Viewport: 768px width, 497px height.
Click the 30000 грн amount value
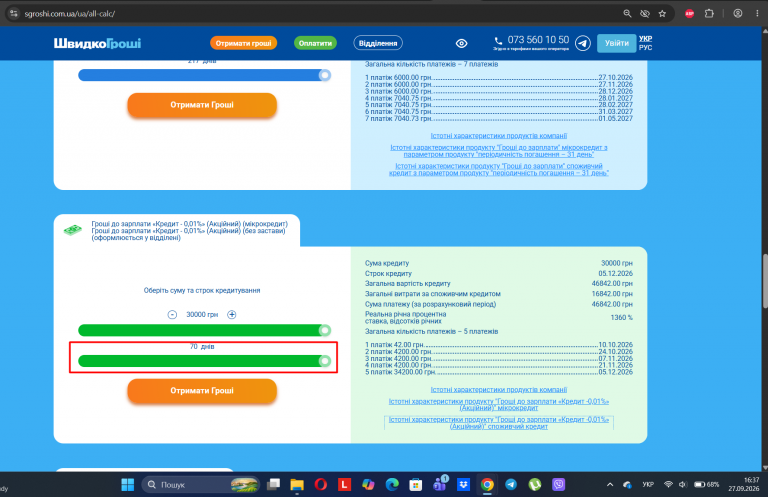(x=202, y=314)
